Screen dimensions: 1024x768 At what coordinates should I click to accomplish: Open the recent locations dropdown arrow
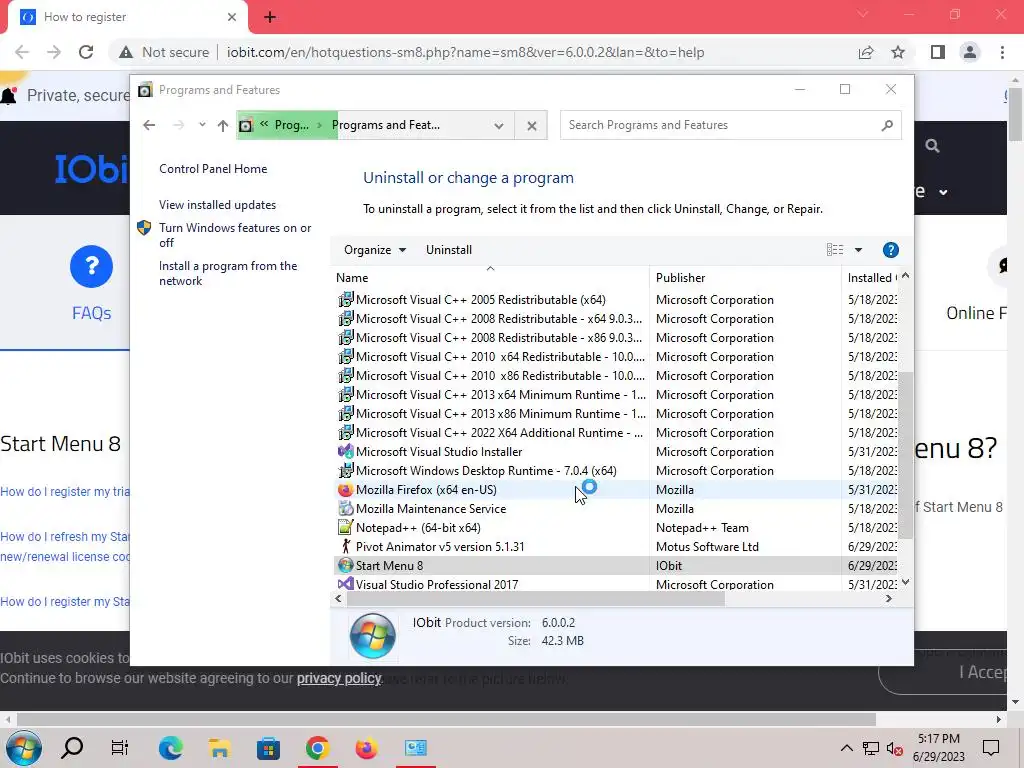click(x=202, y=125)
